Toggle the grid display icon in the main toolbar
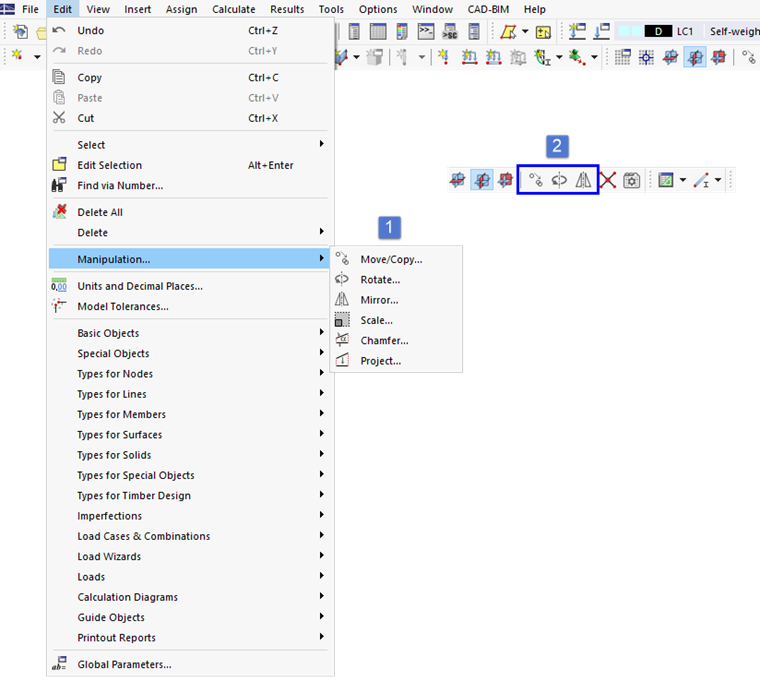 [623, 57]
